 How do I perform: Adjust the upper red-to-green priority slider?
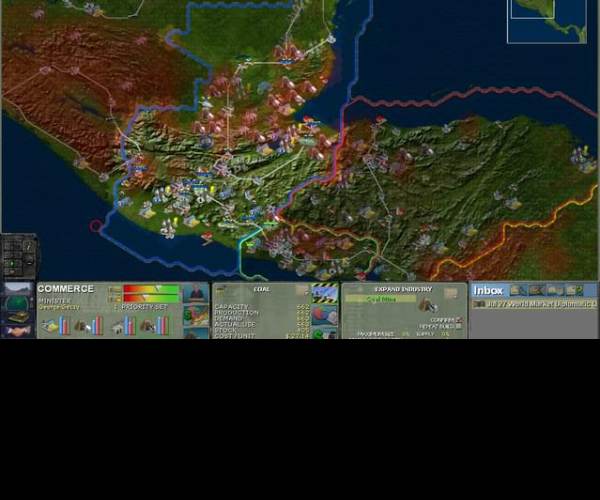(151, 289)
